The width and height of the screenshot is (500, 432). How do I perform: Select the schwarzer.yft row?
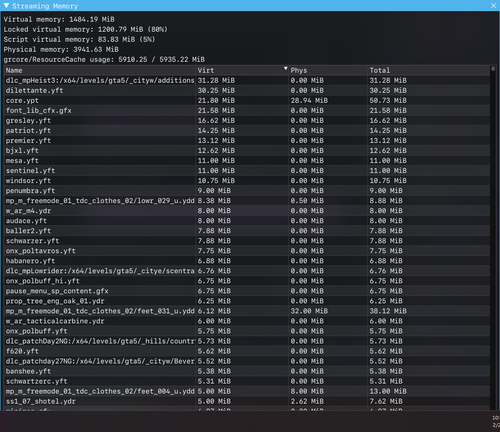tap(247, 241)
